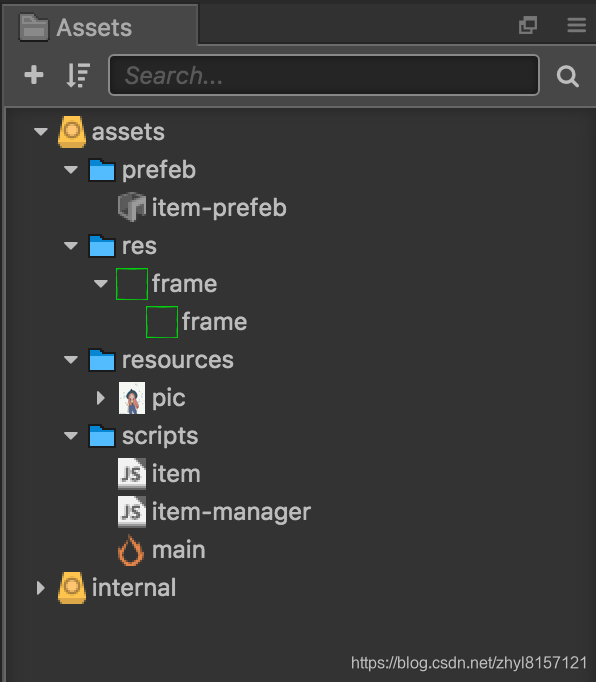Expand the internal database arrow
The width and height of the screenshot is (596, 682).
tap(40, 588)
